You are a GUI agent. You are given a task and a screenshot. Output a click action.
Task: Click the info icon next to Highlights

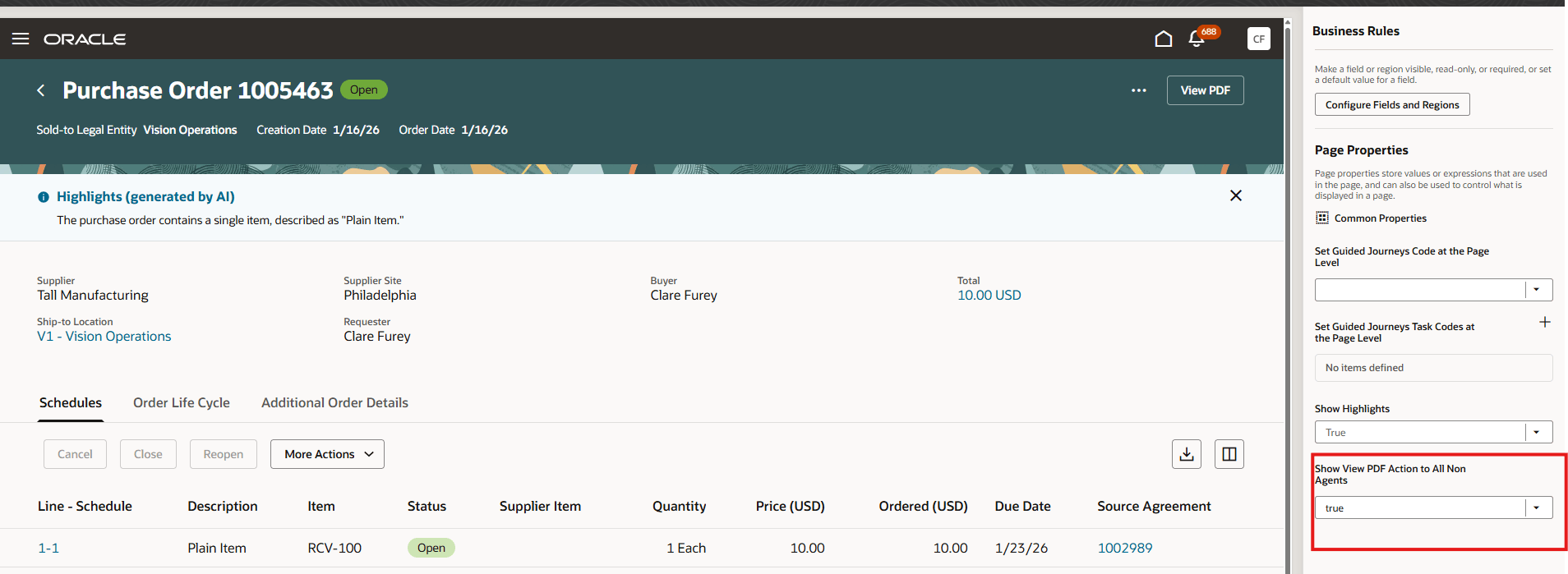coord(44,197)
